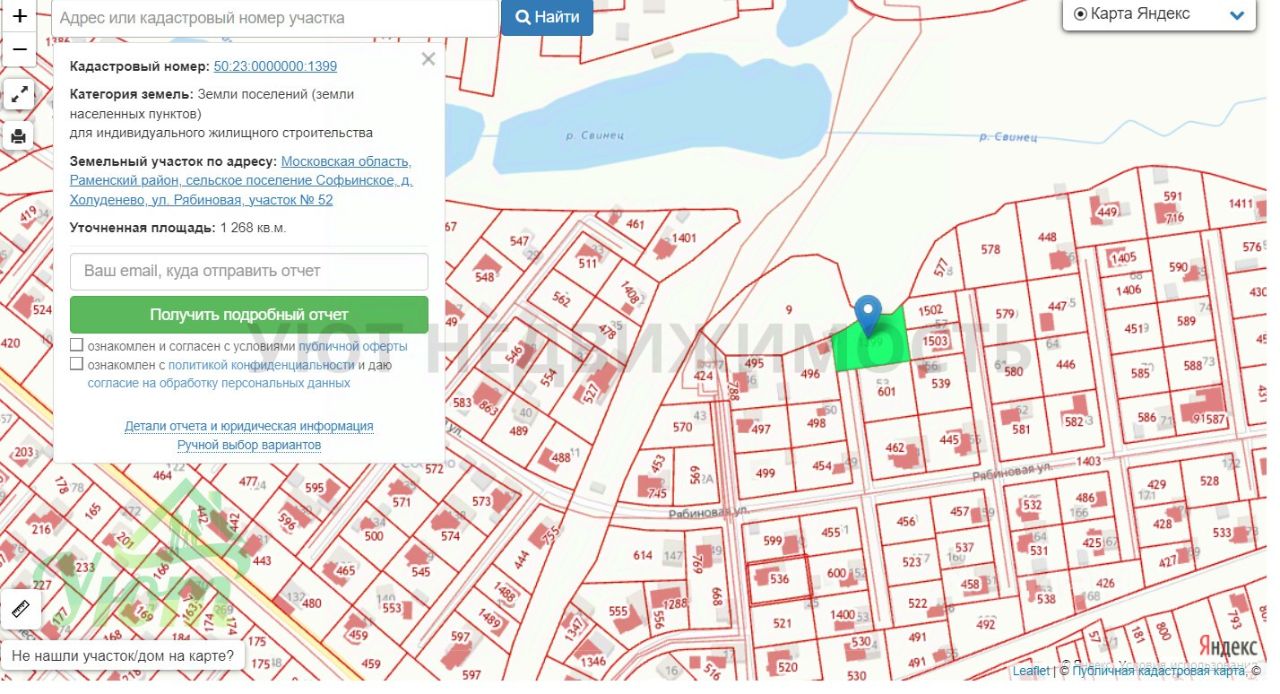Open Ручной выбор вариантов link
This screenshot has height=694, width=1280.
click(x=249, y=444)
